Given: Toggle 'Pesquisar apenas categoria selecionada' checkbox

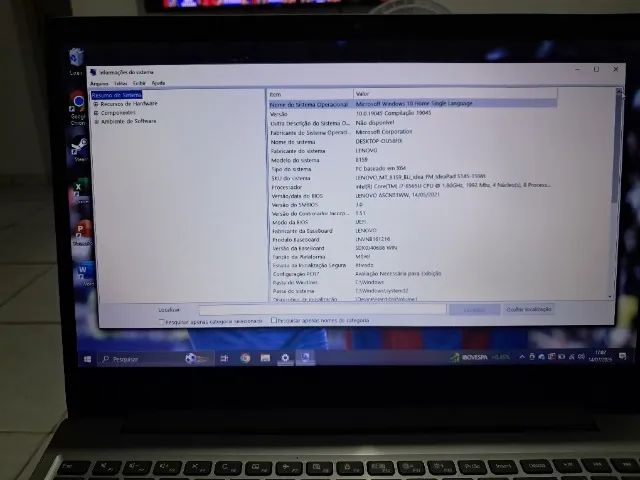Looking at the screenshot, I should pyautogui.click(x=161, y=322).
